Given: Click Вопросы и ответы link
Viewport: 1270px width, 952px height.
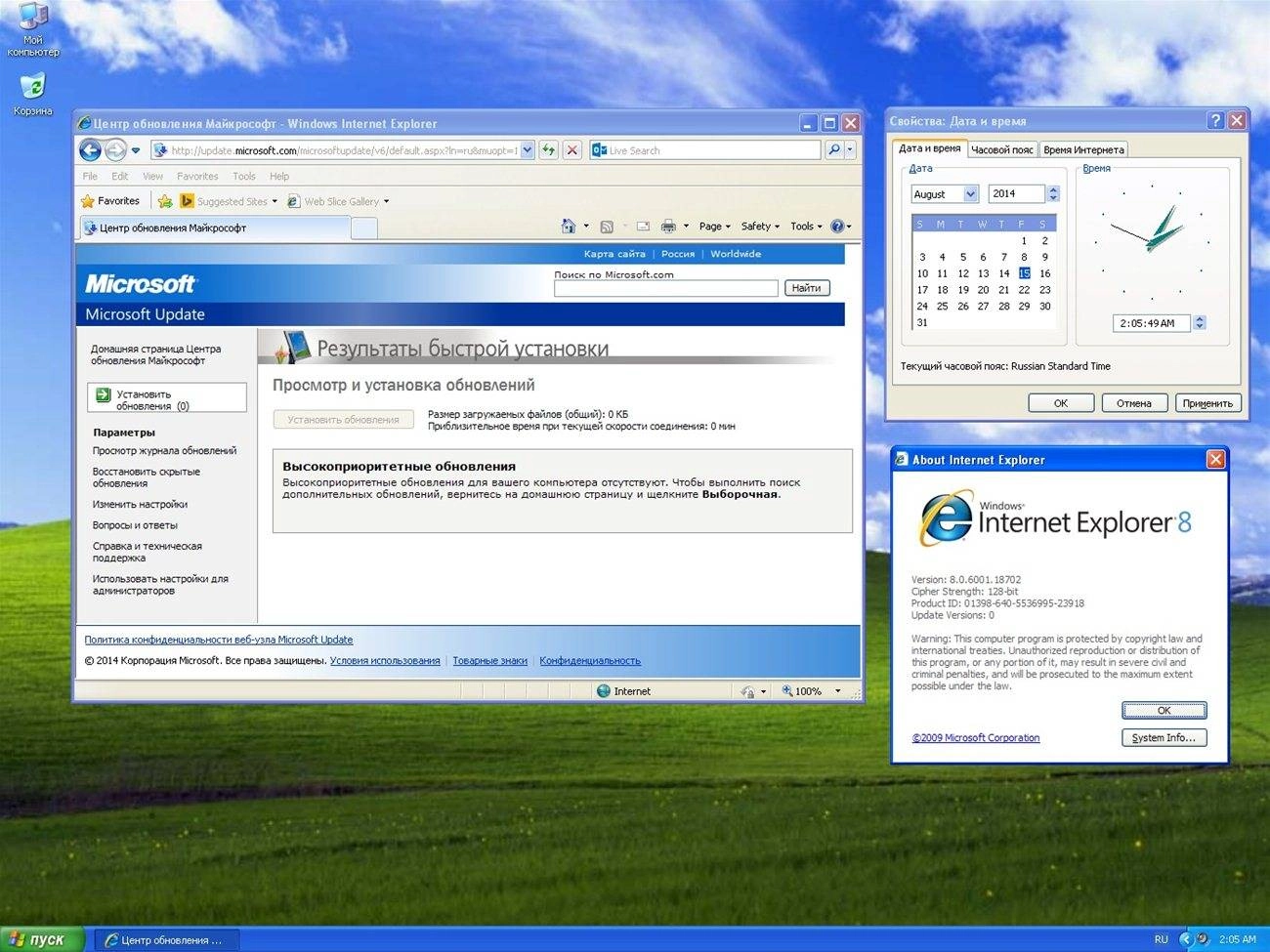Looking at the screenshot, I should click(135, 525).
